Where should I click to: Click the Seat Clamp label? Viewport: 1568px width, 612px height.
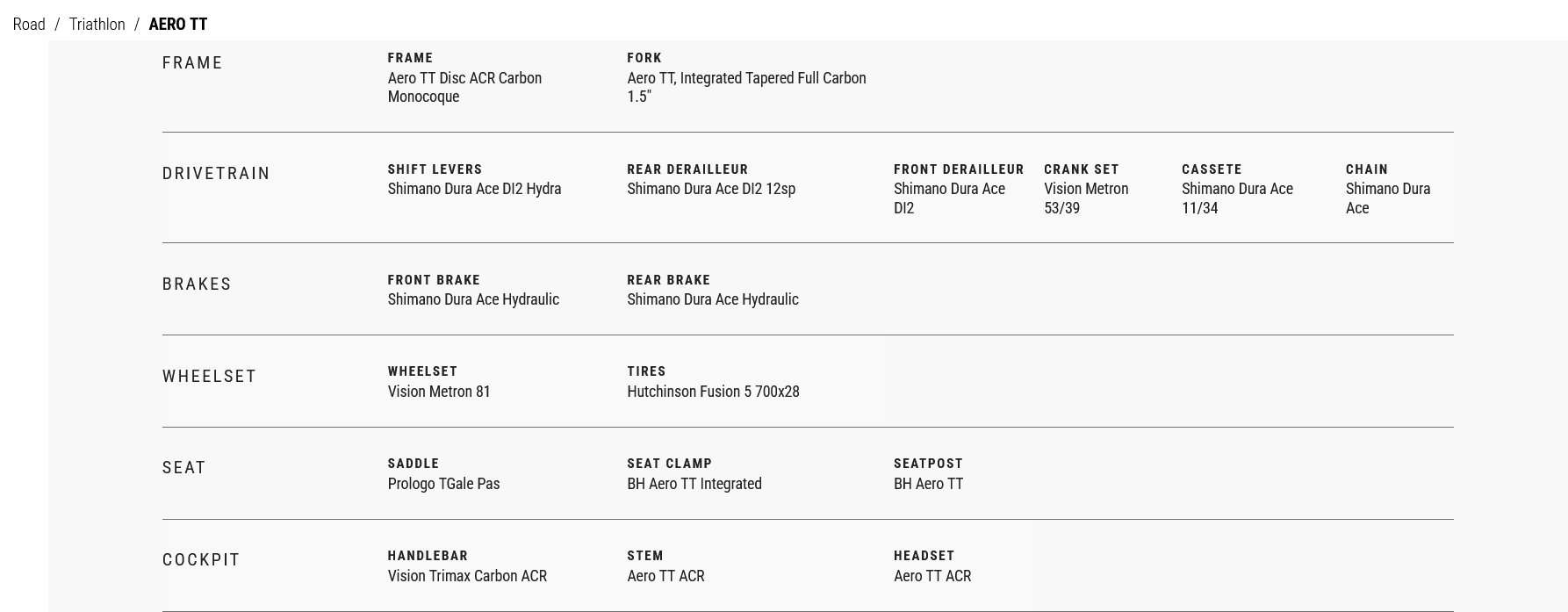669,464
